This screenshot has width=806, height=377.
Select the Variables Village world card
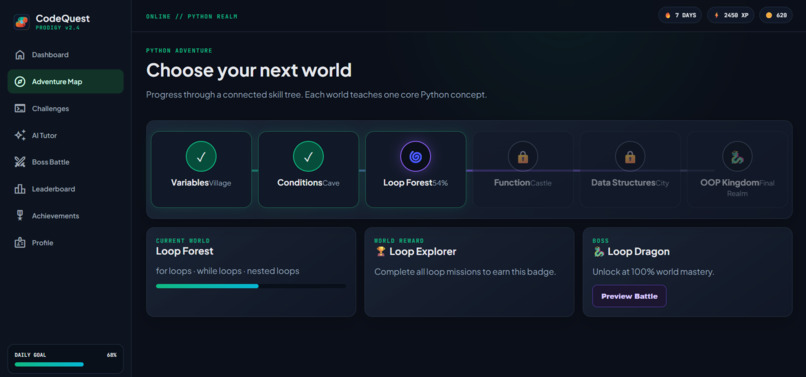coord(201,169)
